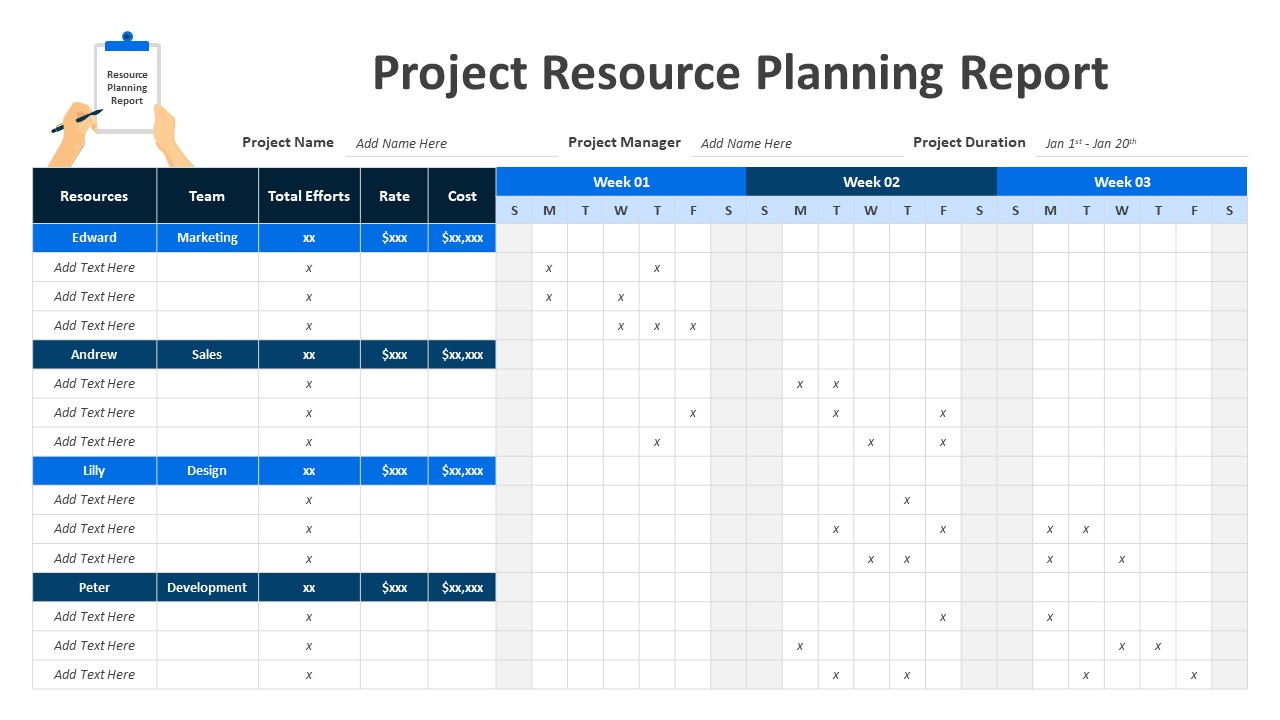The image size is (1280, 720).
Task: Click the clipboard Resource Planning Report icon
Action: (127, 88)
